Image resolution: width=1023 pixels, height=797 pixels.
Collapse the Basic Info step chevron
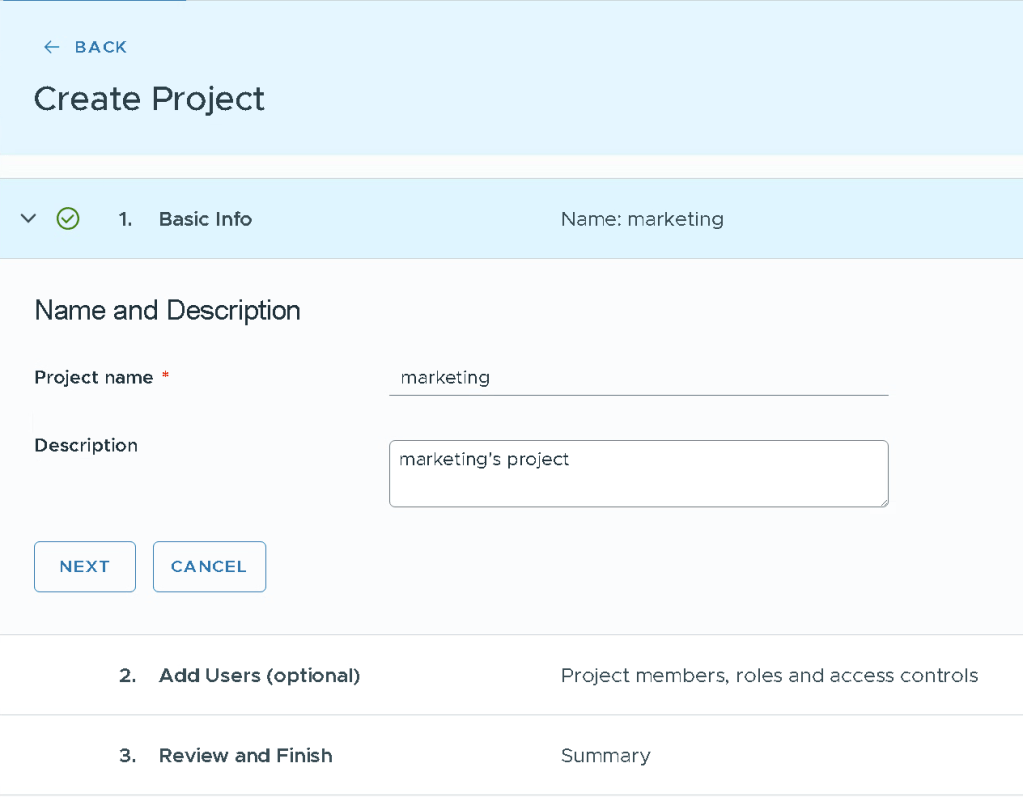[28, 219]
